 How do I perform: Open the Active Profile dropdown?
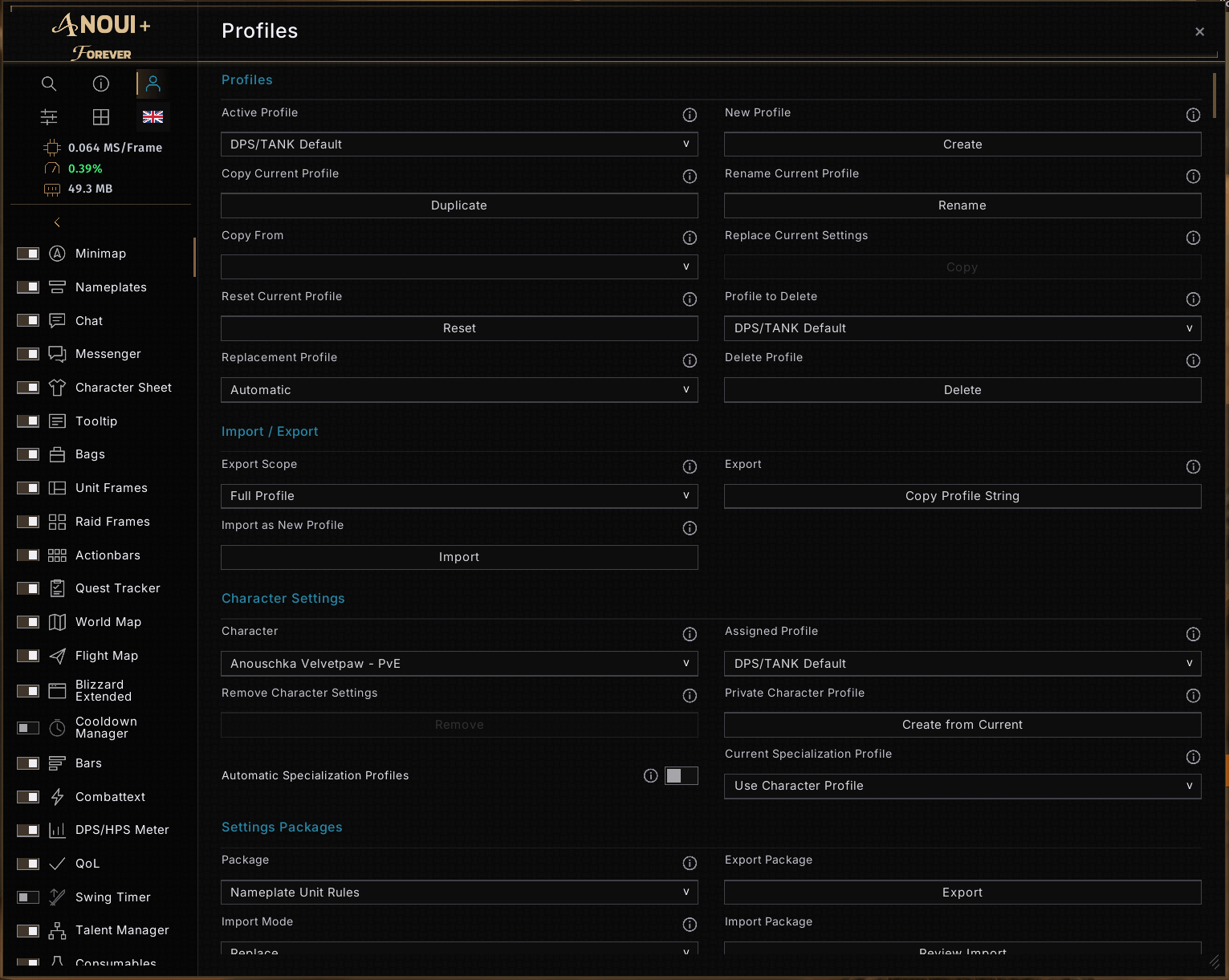[459, 144]
